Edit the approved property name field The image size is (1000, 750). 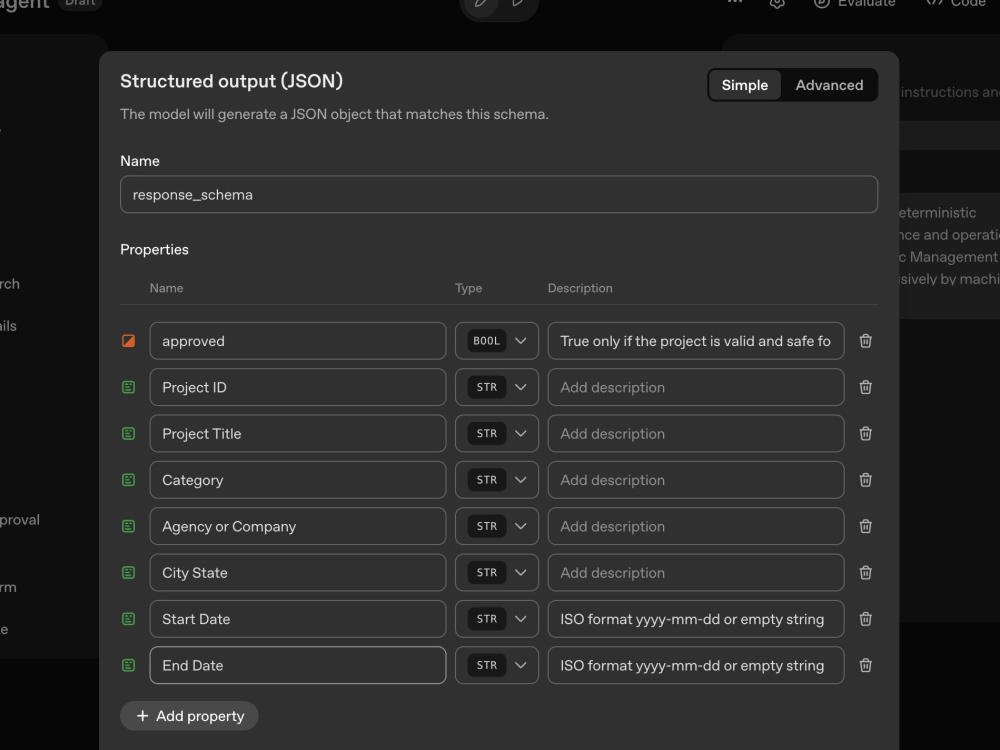[298, 341]
